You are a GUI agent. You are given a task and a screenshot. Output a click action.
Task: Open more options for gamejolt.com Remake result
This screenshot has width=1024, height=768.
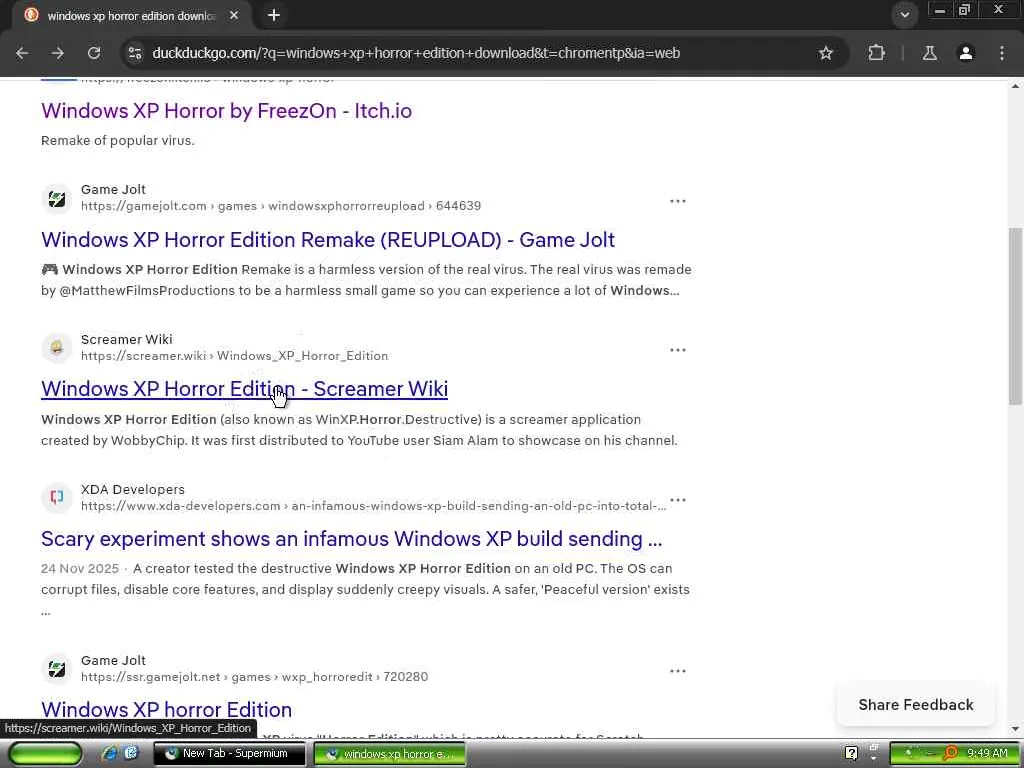[x=678, y=200]
